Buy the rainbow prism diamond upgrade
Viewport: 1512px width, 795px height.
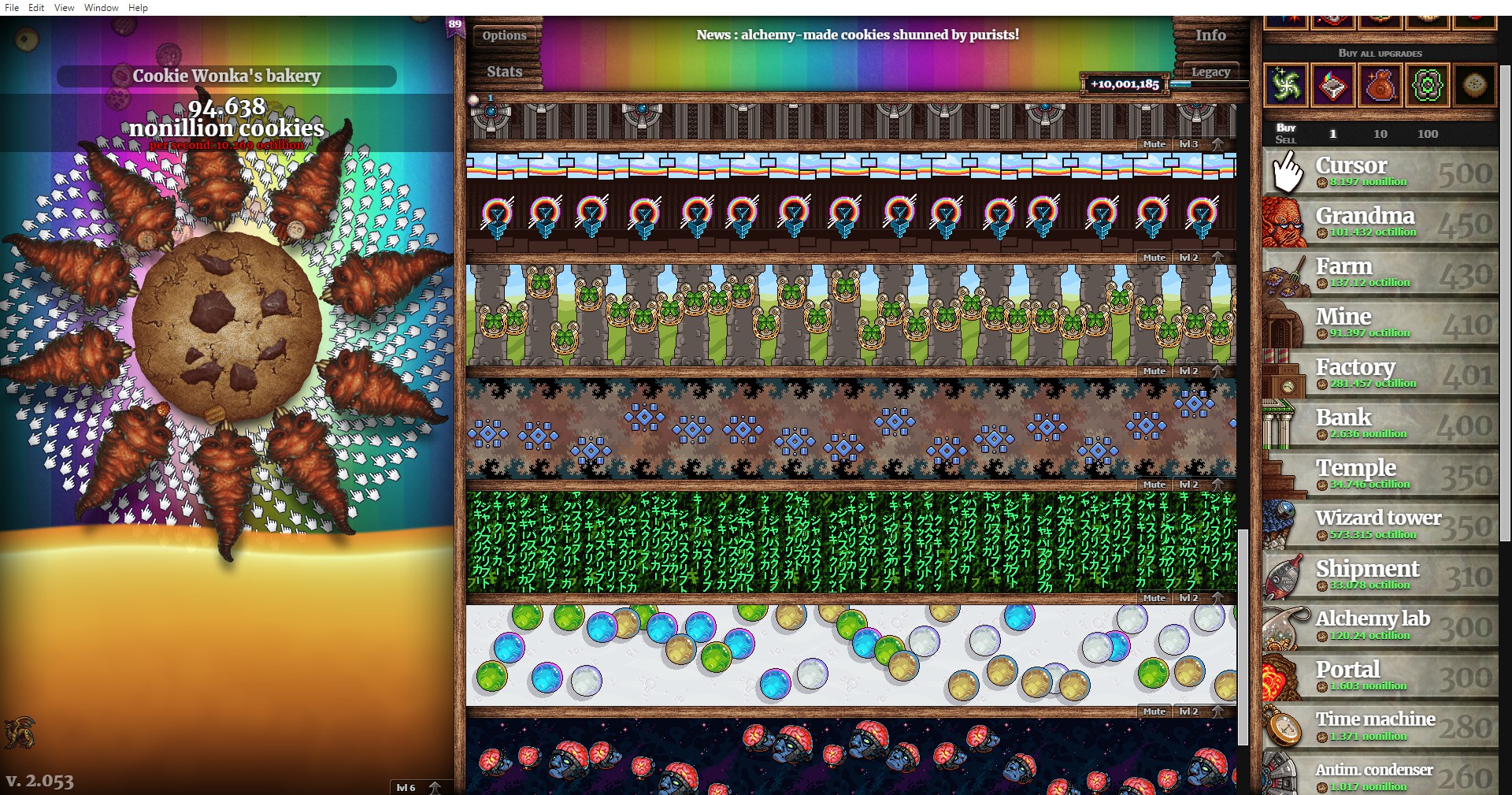point(1332,85)
